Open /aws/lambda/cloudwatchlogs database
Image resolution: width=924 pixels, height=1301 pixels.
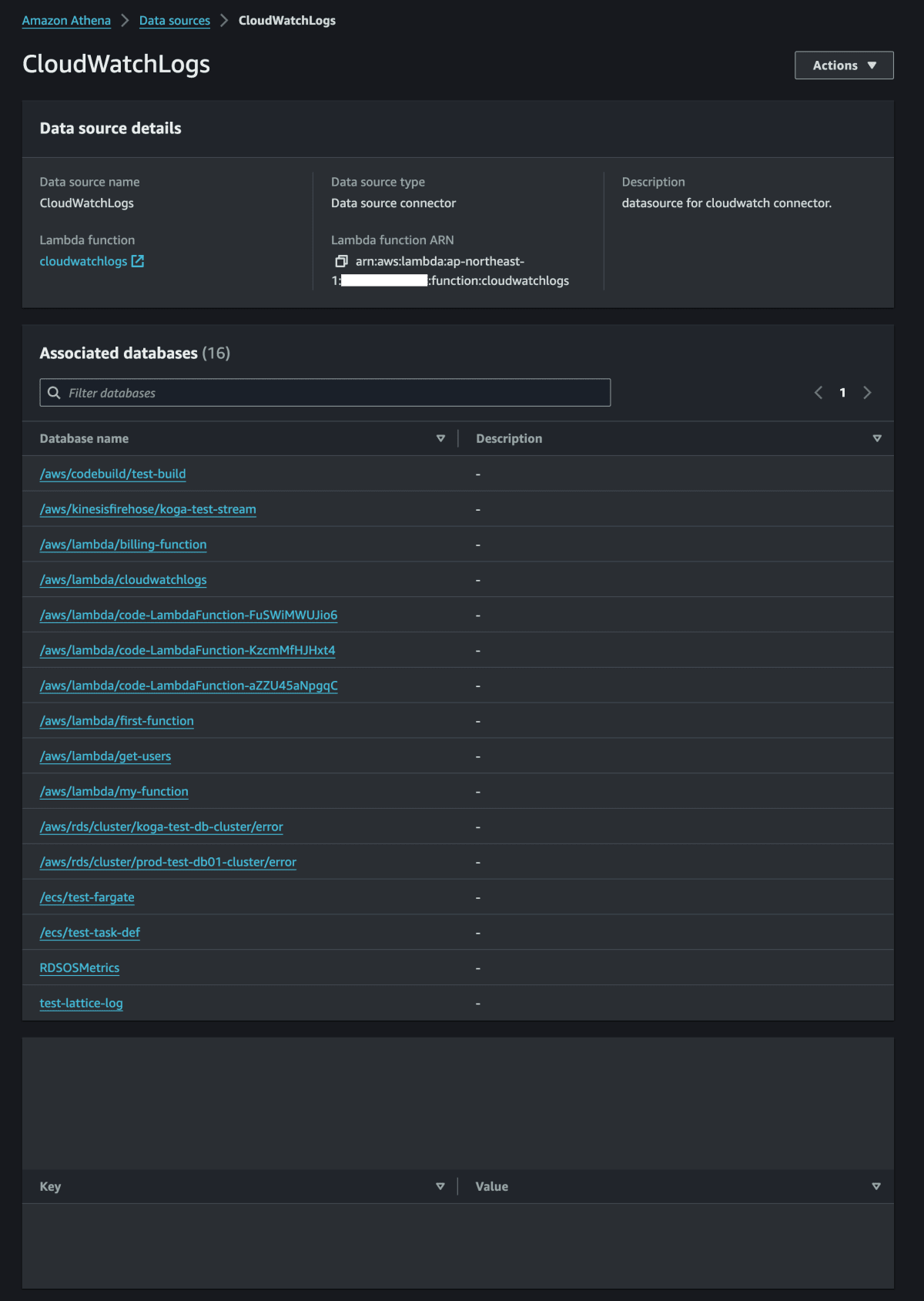[123, 580]
